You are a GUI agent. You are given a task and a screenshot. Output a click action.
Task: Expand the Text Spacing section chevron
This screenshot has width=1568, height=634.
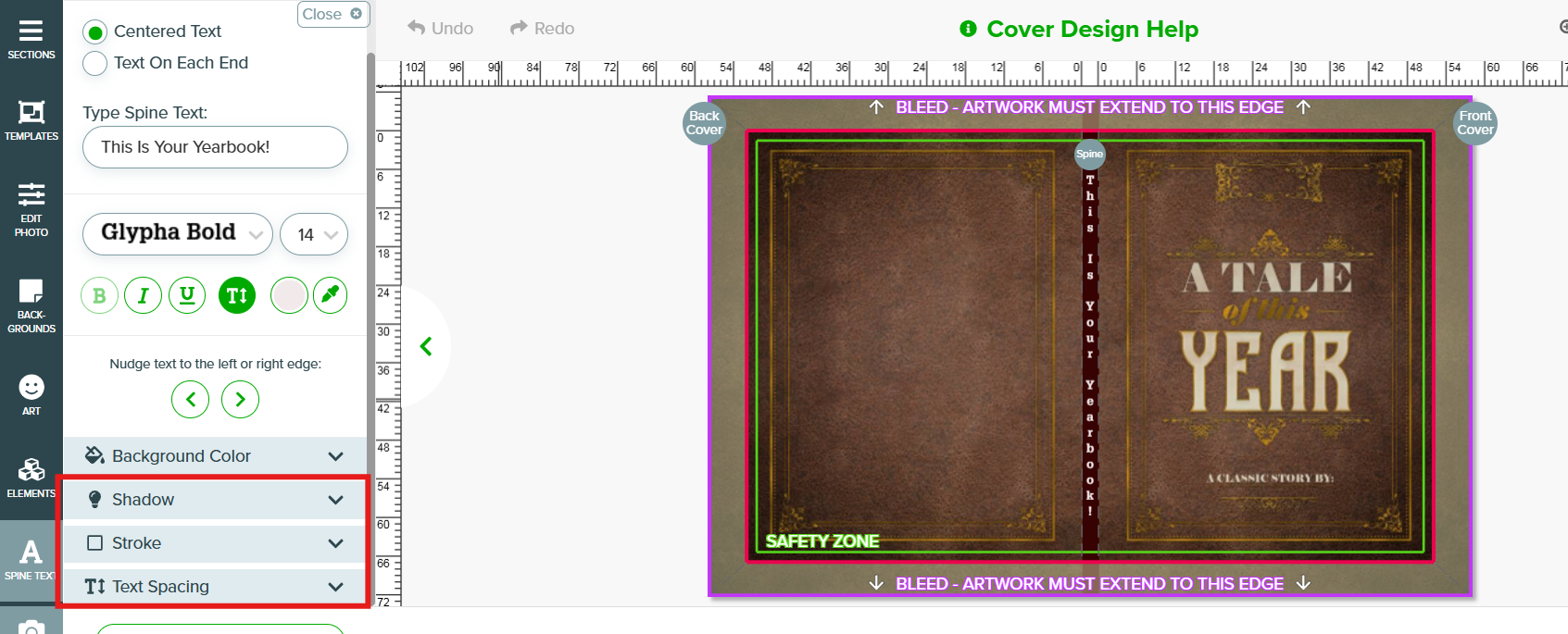(335, 587)
